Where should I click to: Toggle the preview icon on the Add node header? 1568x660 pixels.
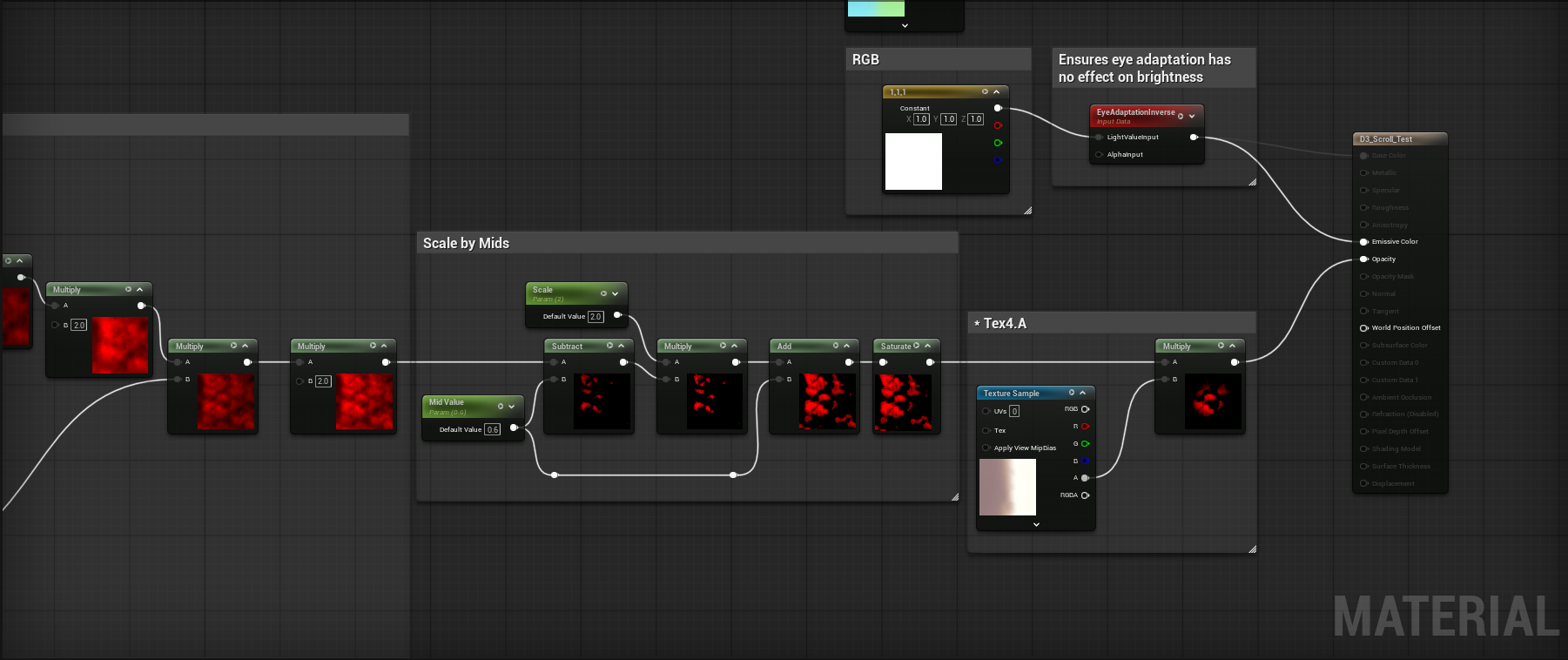coord(836,346)
